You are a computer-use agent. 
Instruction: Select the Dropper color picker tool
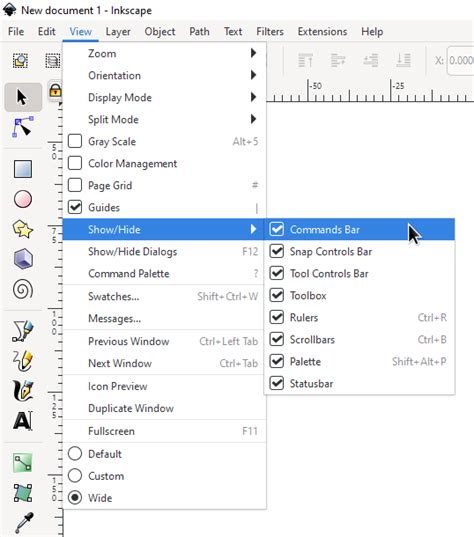(24, 522)
